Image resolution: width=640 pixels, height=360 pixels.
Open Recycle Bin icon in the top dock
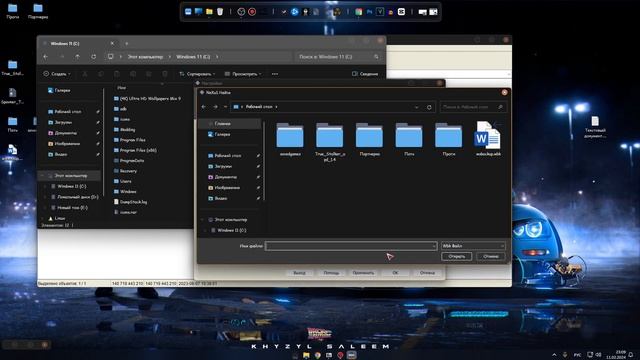(220, 12)
